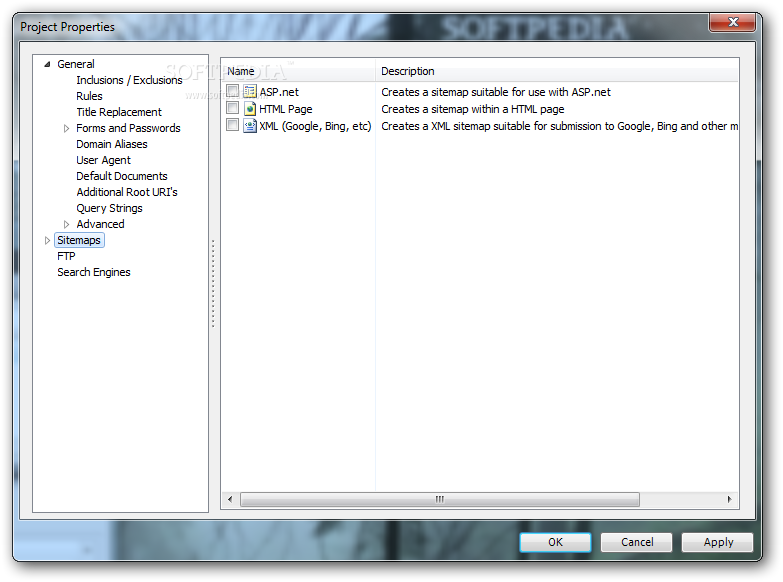Click the horizontal scrollbar thumb
The height and width of the screenshot is (582, 783).
click(439, 499)
